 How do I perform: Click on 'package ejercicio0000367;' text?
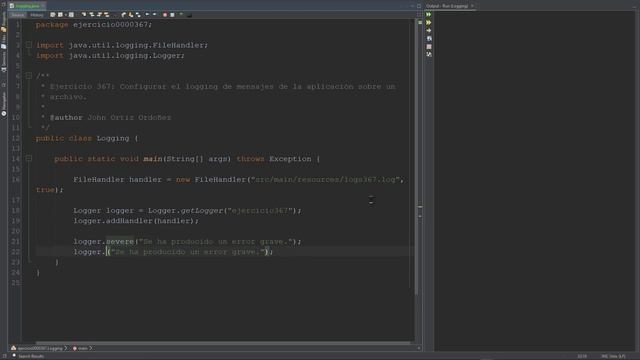point(94,24)
